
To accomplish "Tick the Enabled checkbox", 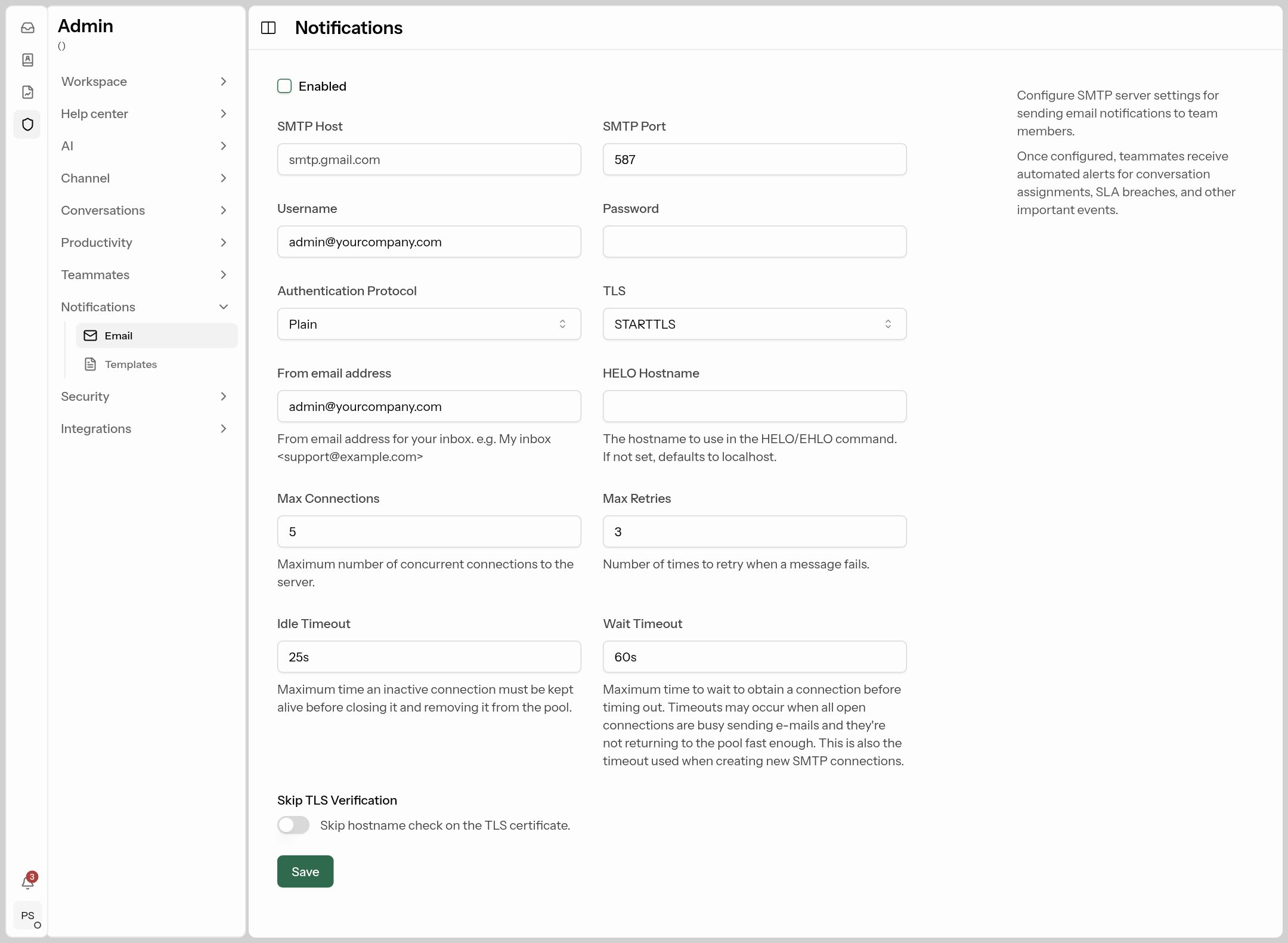I will click(x=284, y=86).
